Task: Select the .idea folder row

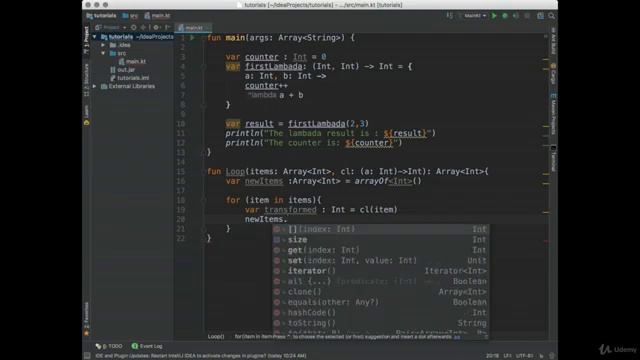Action: [120, 45]
